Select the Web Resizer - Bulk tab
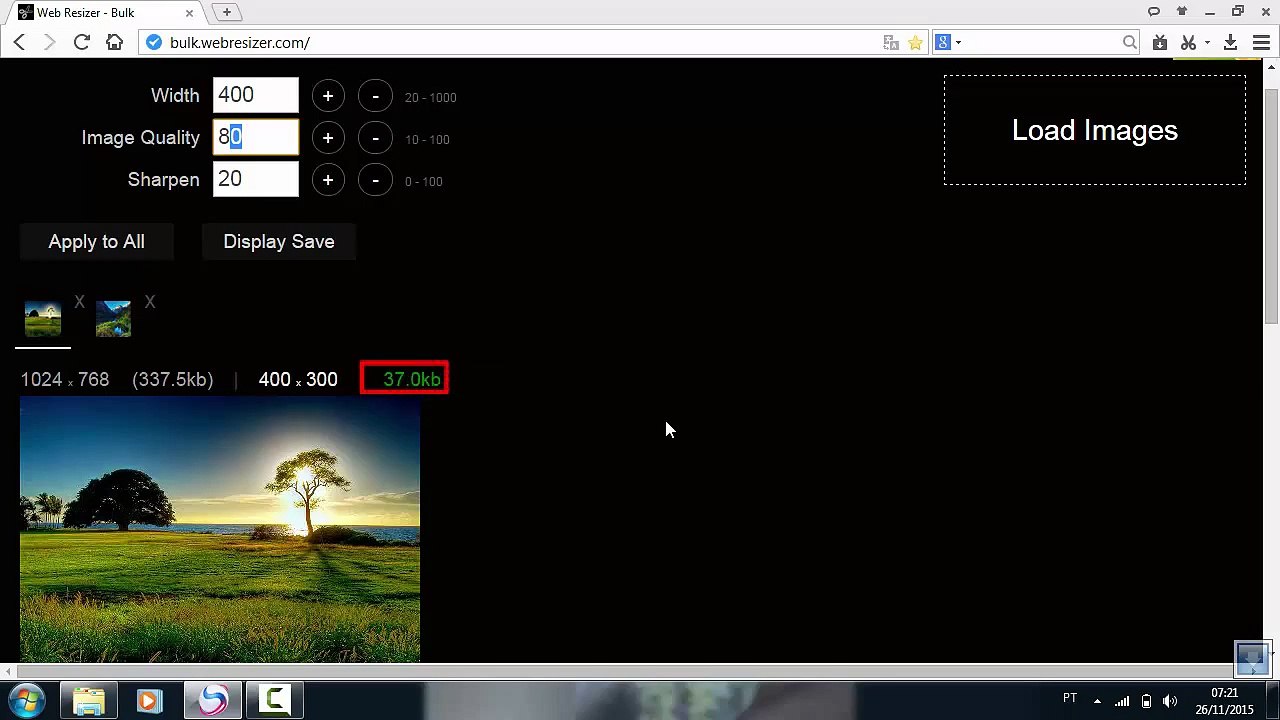Image resolution: width=1280 pixels, height=720 pixels. point(105,13)
